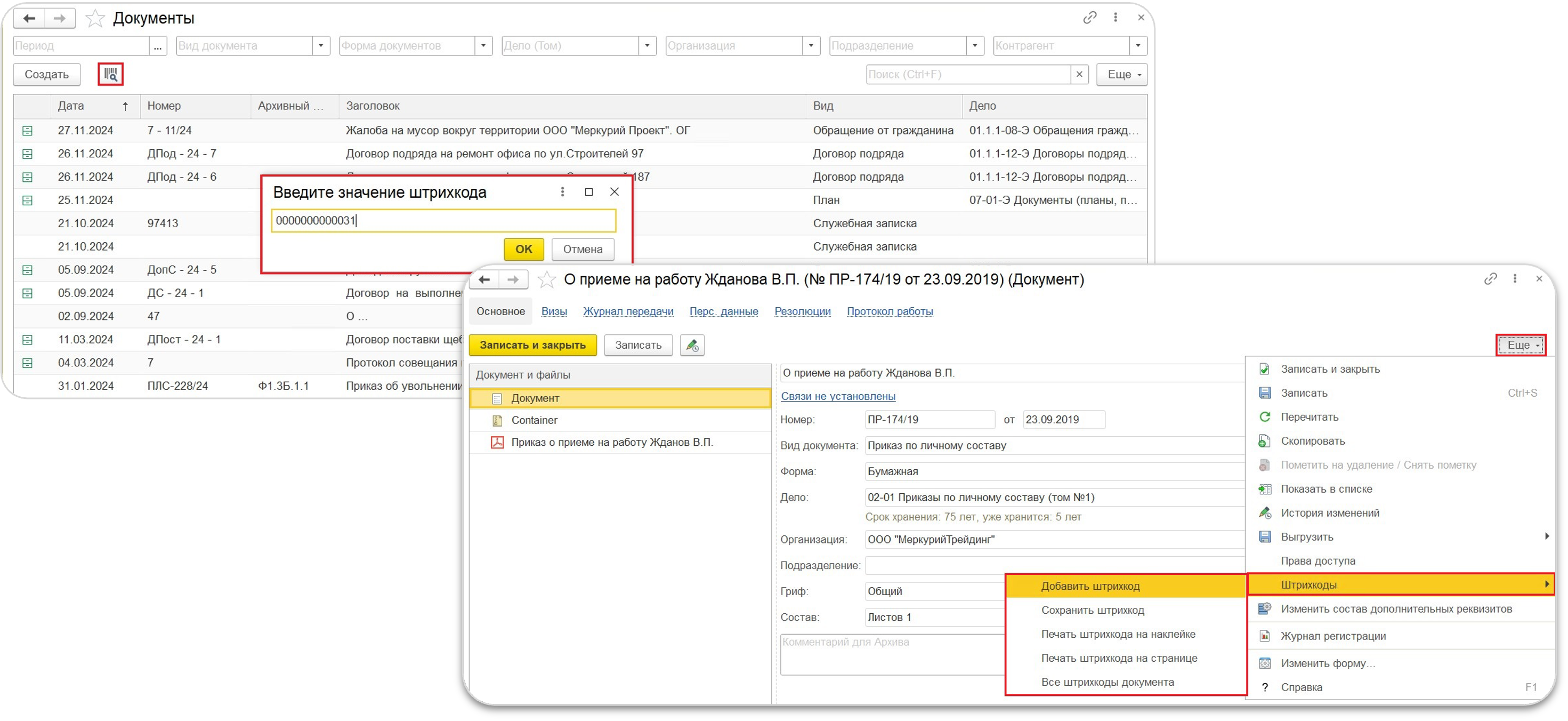Open the Связи не установлены link
1568x721 pixels.
[x=838, y=396]
